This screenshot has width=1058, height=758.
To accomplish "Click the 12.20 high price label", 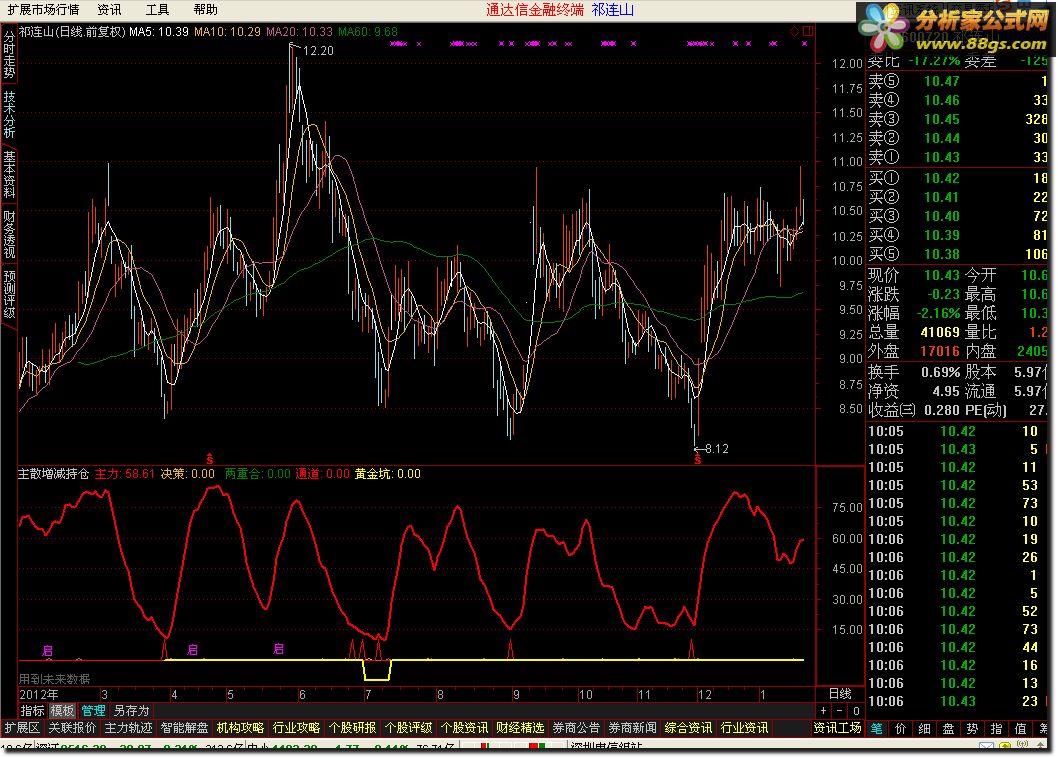I will point(318,51).
